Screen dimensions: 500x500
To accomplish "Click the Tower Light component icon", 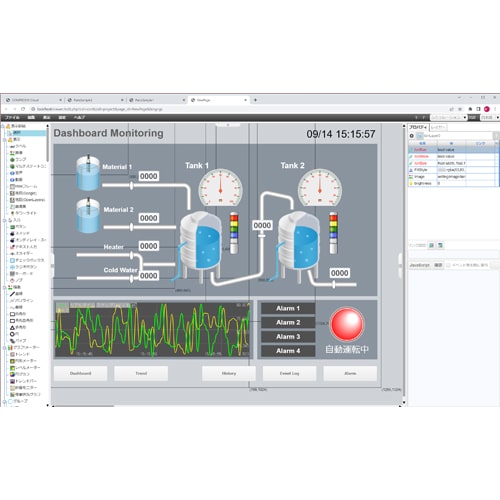I will click(x=12, y=213).
